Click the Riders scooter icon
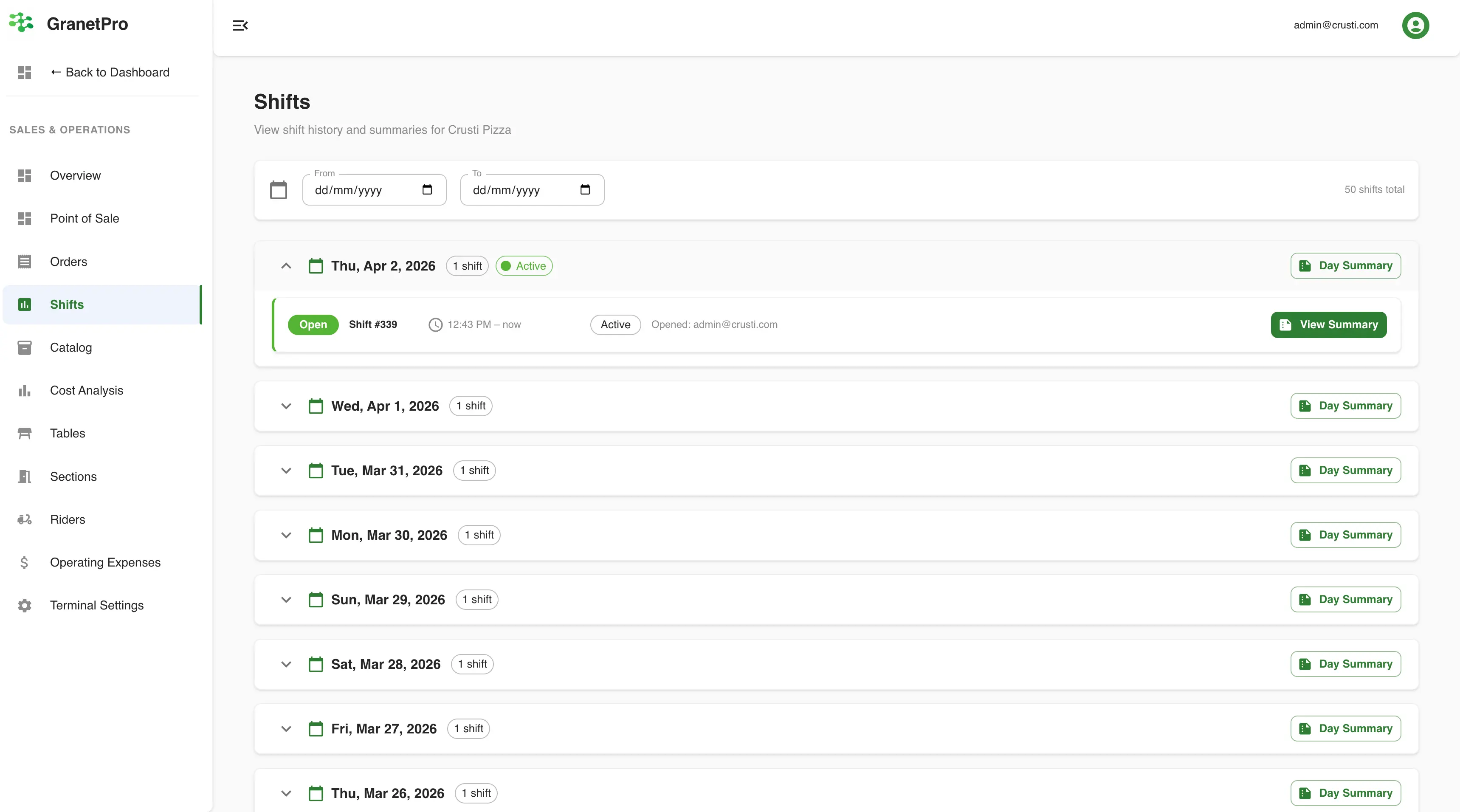This screenshot has width=1460, height=812. click(x=24, y=519)
